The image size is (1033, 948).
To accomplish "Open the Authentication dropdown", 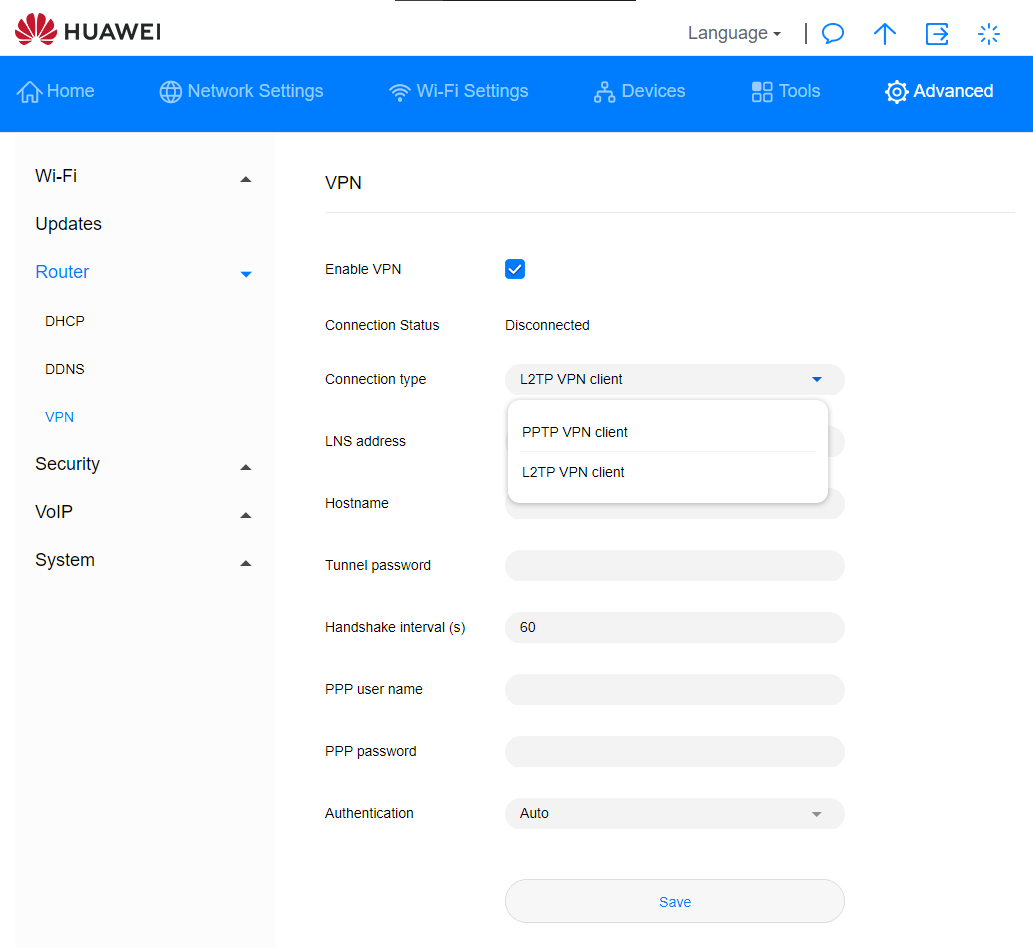I will (x=675, y=814).
